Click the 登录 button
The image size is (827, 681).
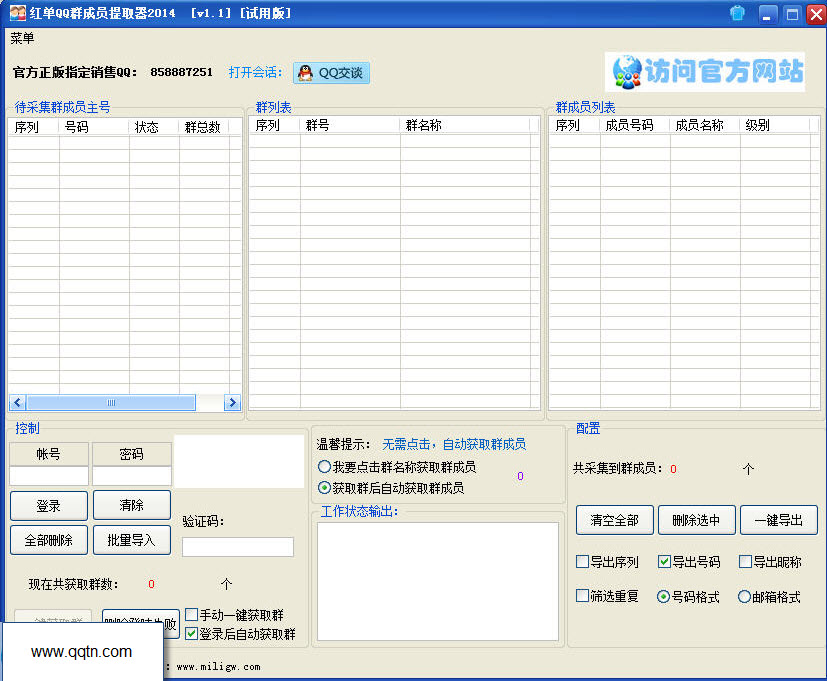click(x=49, y=506)
